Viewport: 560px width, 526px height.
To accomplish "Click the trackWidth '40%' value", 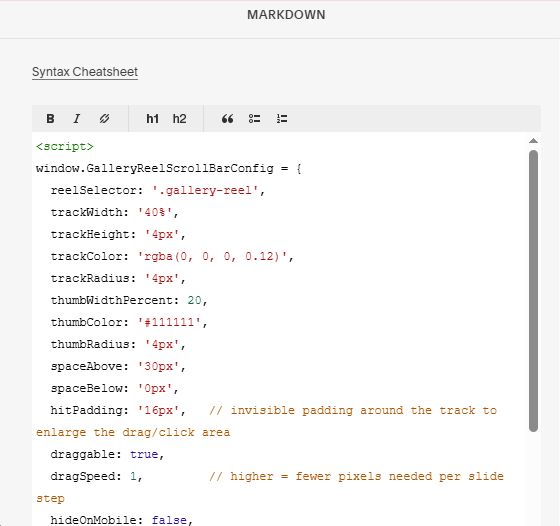I will (x=155, y=212).
